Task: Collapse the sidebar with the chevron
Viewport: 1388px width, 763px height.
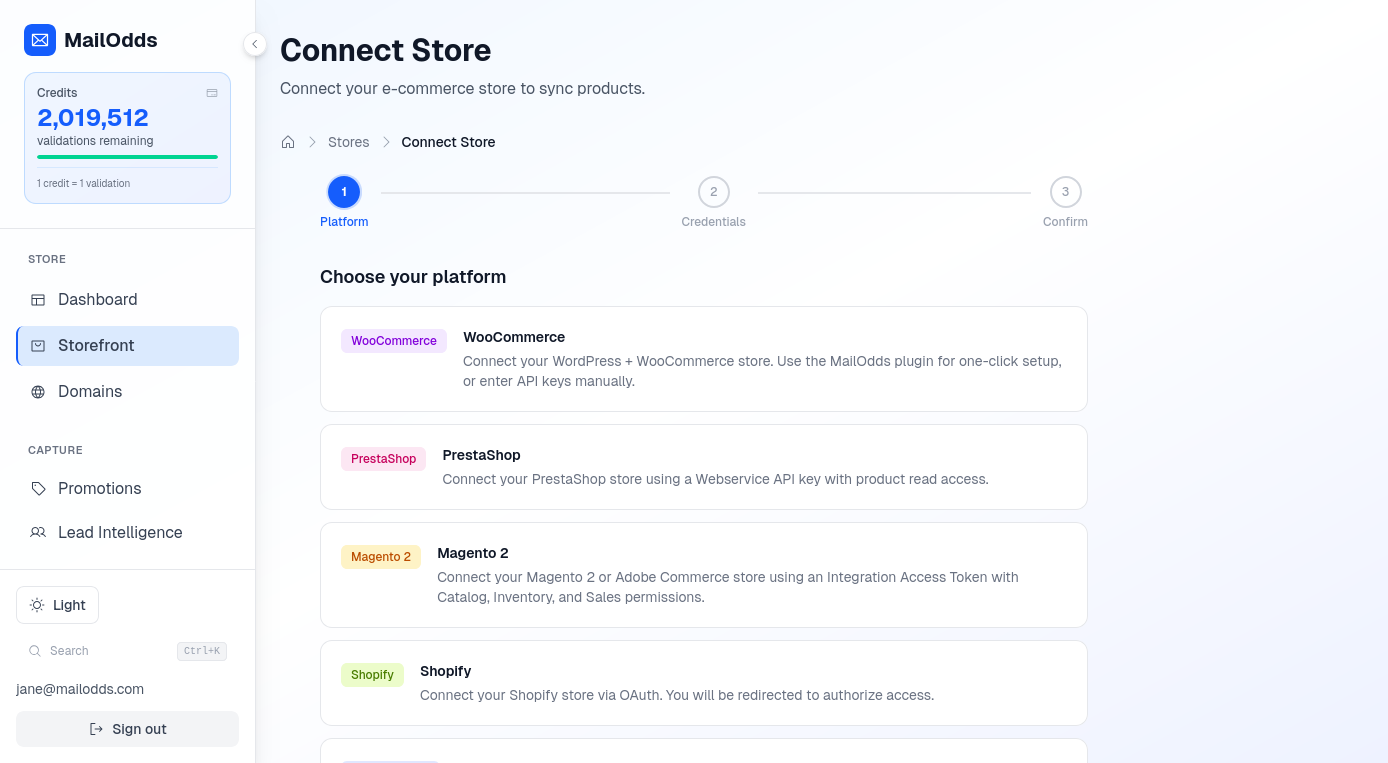Action: [255, 44]
